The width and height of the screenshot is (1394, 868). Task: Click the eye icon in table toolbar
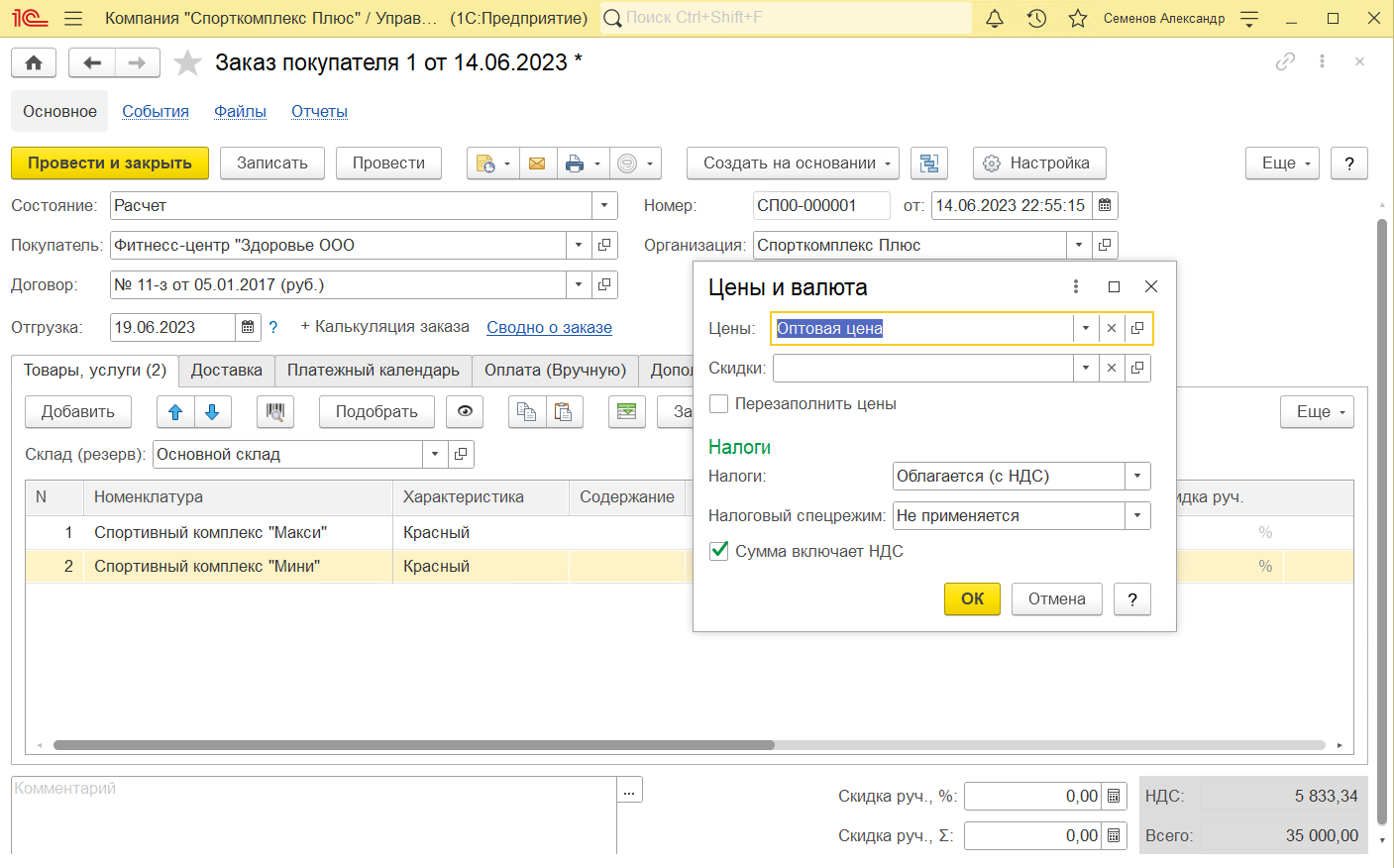pos(465,412)
